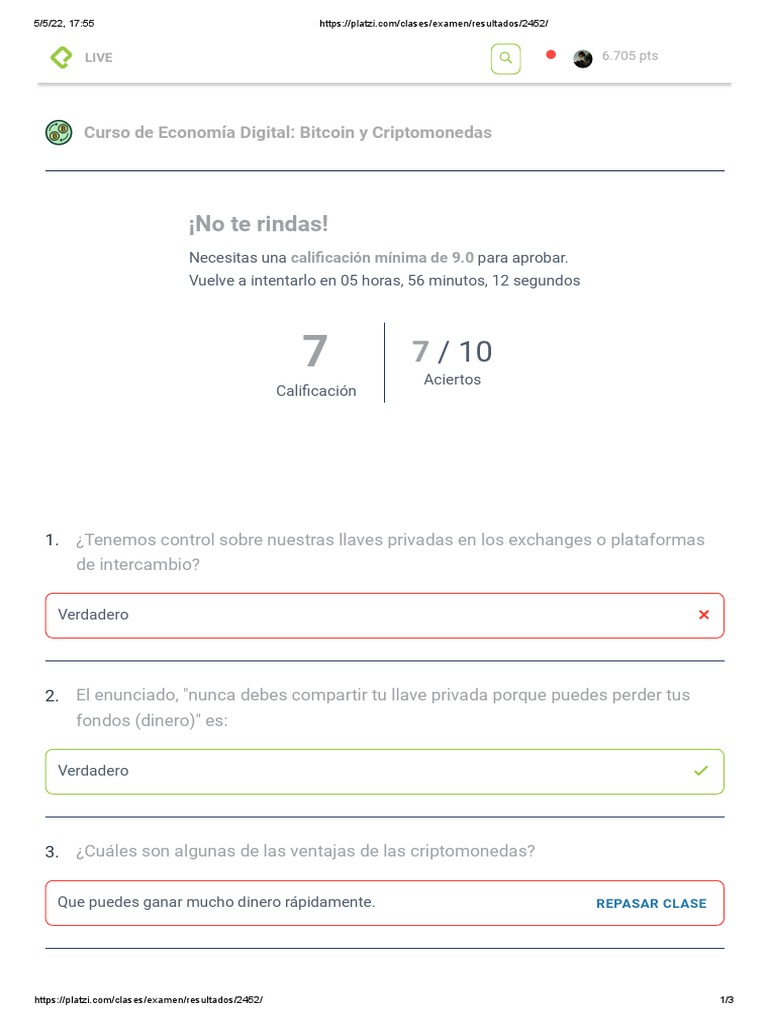The image size is (768, 1024).
Task: Click question 3 text about ventajas
Action: pyautogui.click(x=305, y=851)
